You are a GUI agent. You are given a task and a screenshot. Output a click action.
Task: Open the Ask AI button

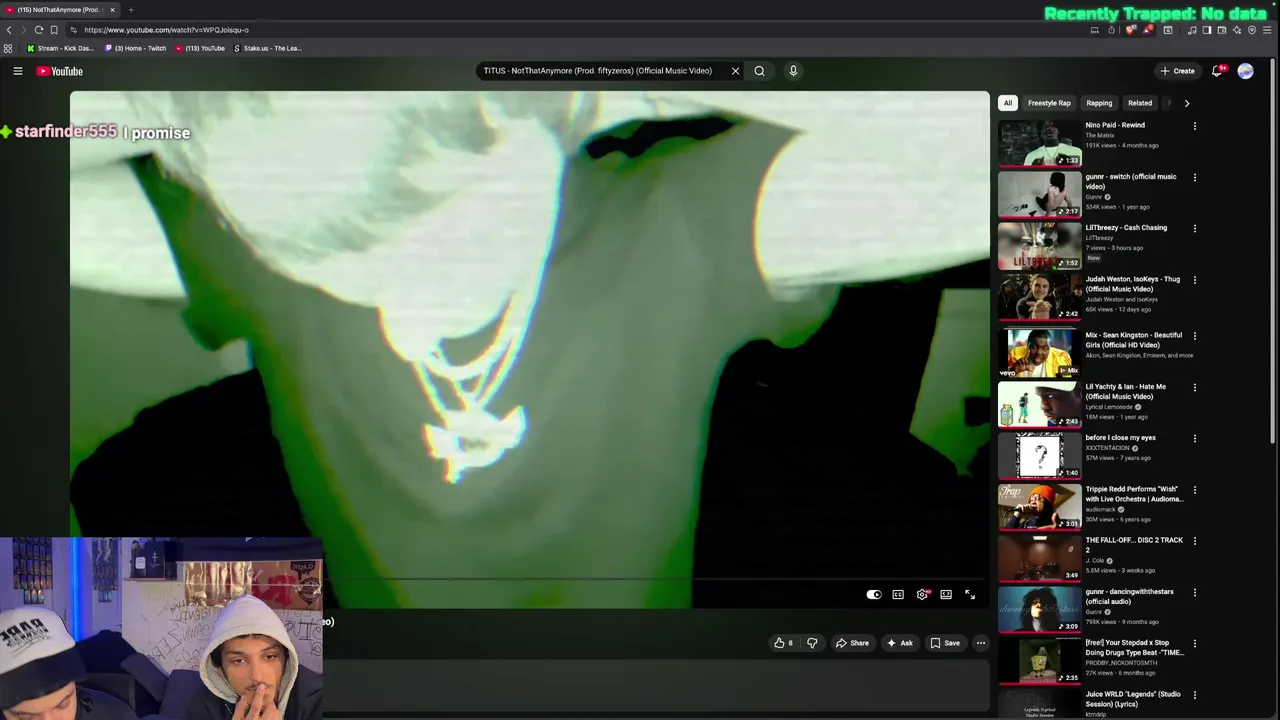(899, 643)
